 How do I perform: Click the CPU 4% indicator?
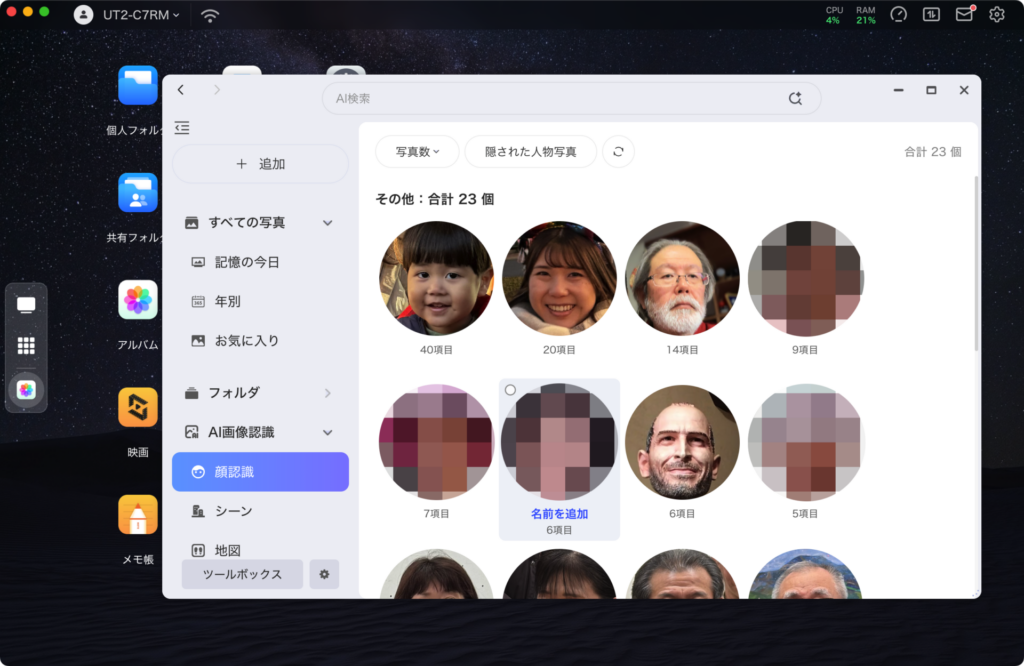834,15
